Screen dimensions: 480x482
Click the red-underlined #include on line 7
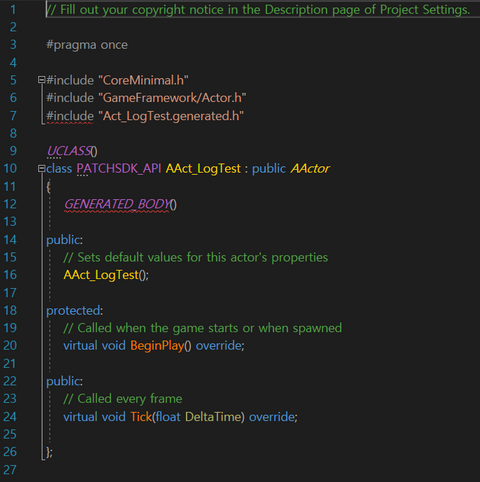70,116
